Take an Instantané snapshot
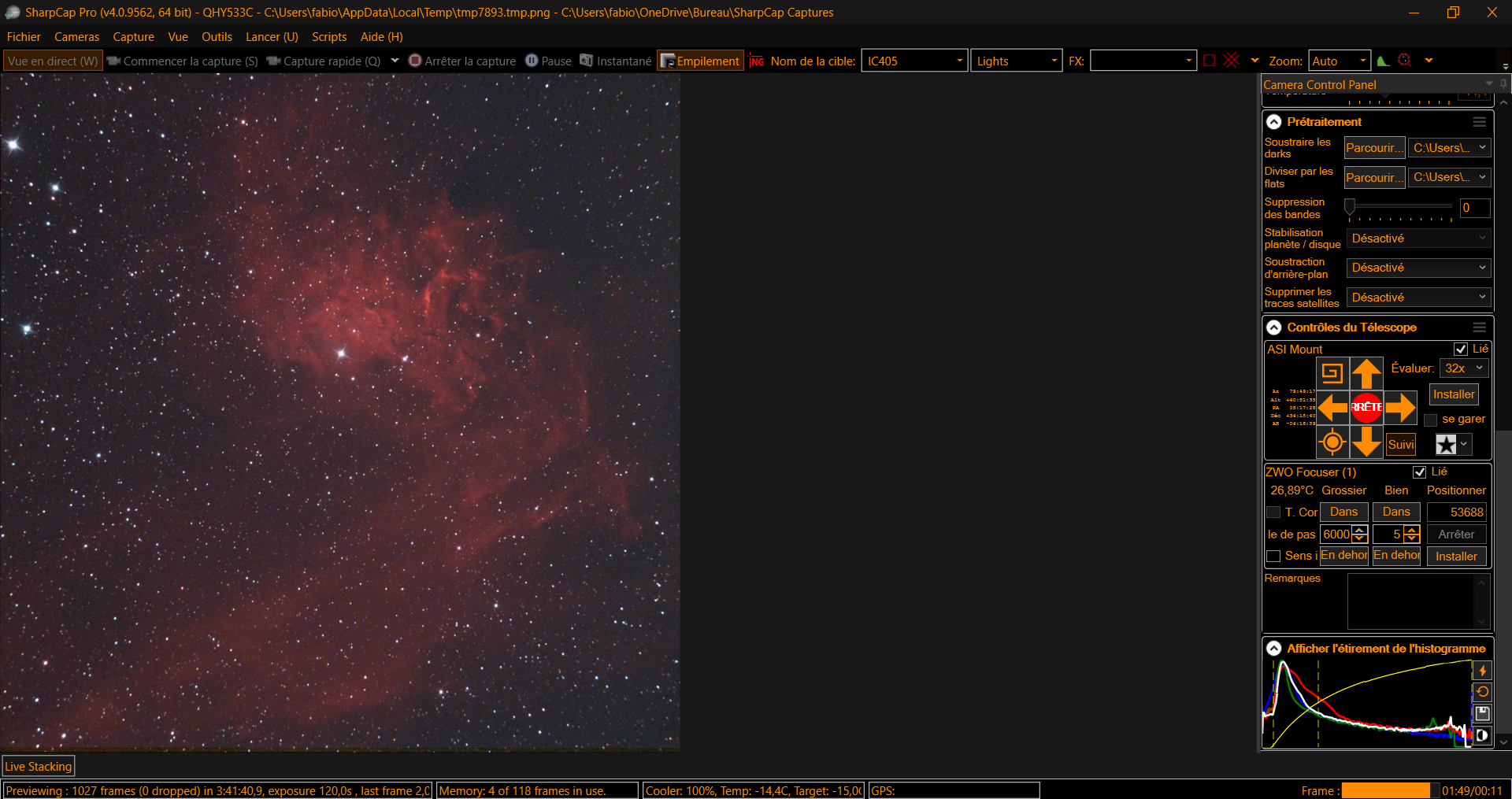Viewport: 1512px width, 799px height. click(x=615, y=61)
